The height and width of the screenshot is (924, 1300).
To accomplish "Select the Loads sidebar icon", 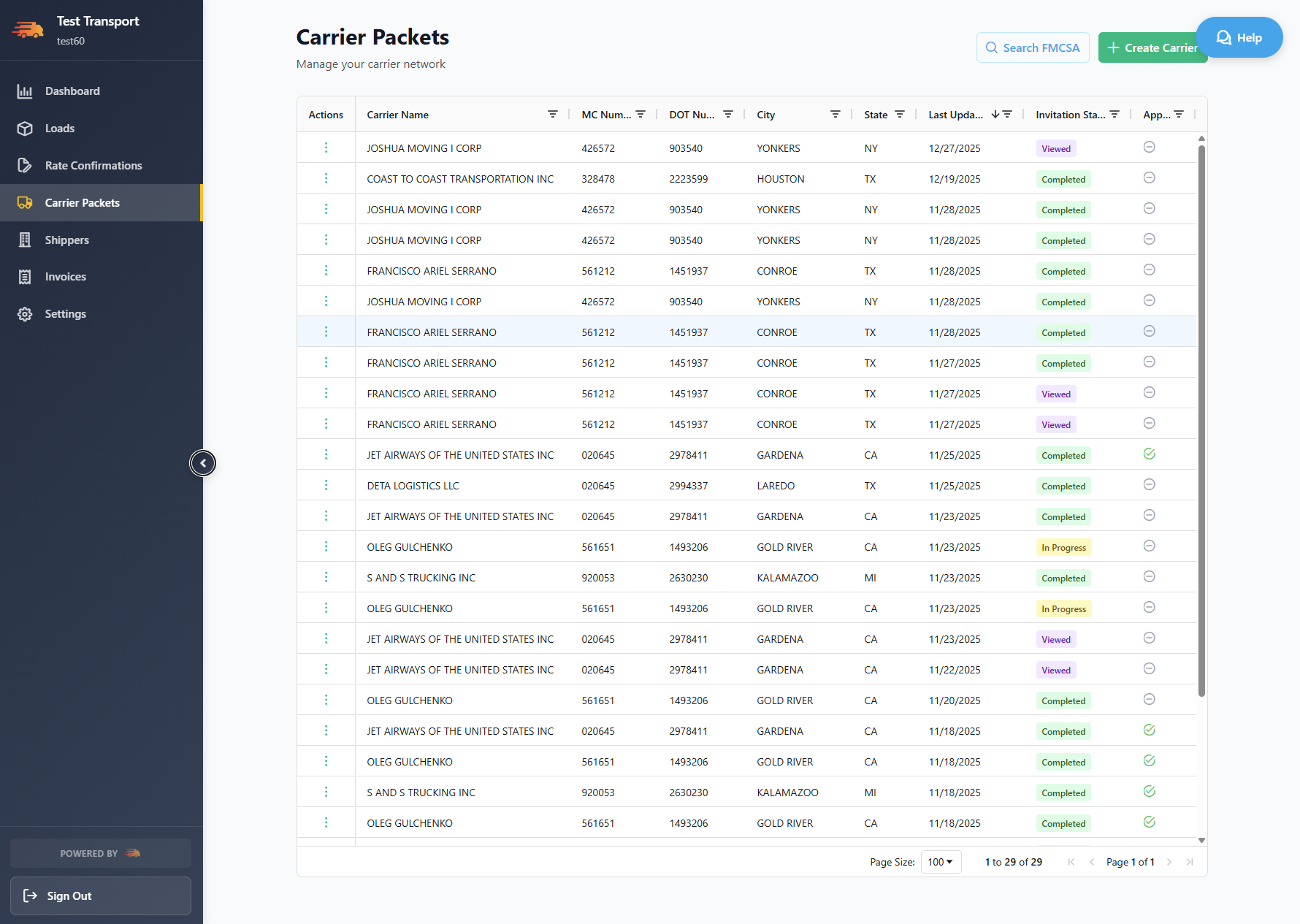I will tap(25, 128).
